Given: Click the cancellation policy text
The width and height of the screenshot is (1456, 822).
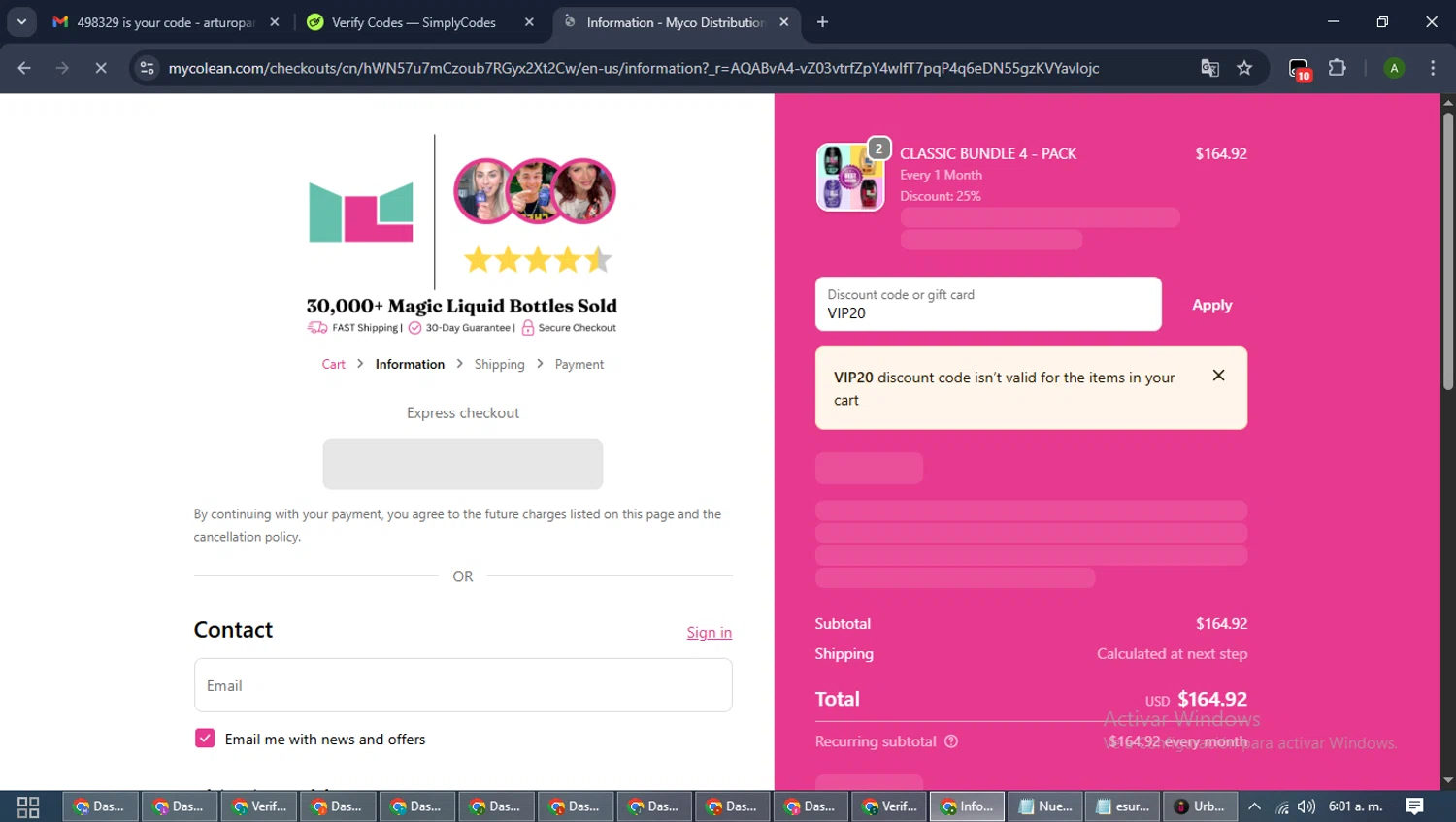Looking at the screenshot, I should 247,537.
